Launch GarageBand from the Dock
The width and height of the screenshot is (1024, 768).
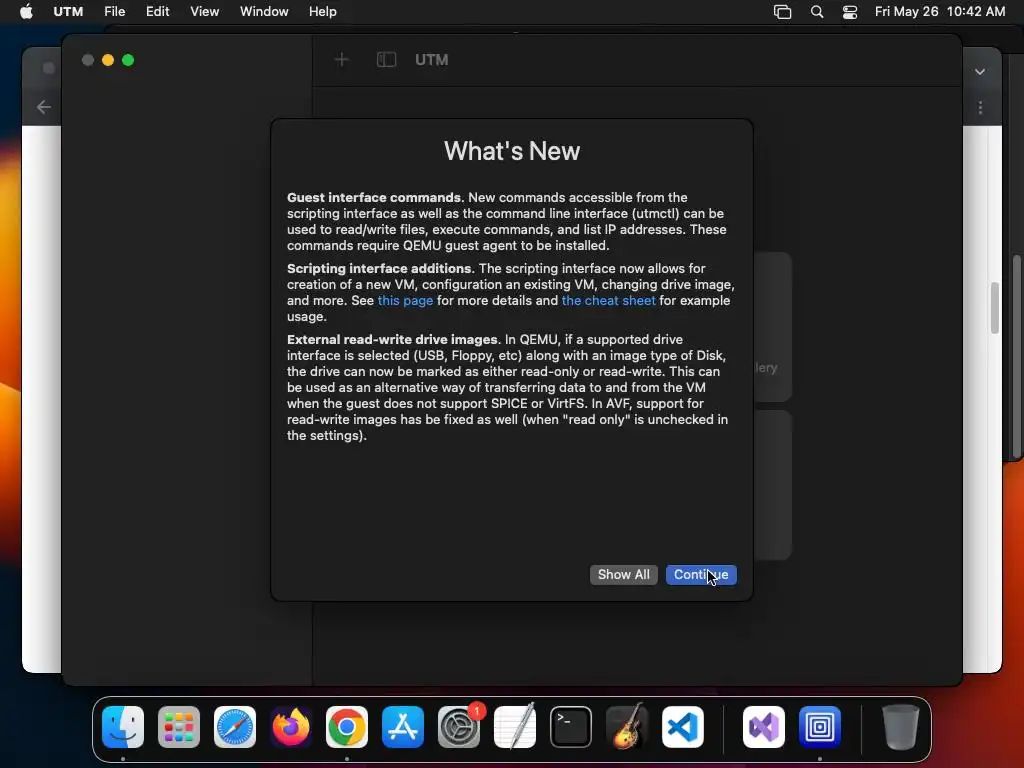point(627,727)
